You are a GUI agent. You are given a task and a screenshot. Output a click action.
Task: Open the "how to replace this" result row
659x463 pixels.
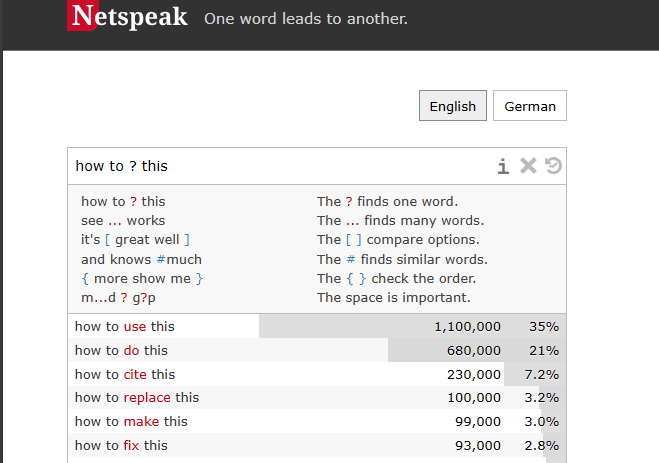[x=137, y=398]
